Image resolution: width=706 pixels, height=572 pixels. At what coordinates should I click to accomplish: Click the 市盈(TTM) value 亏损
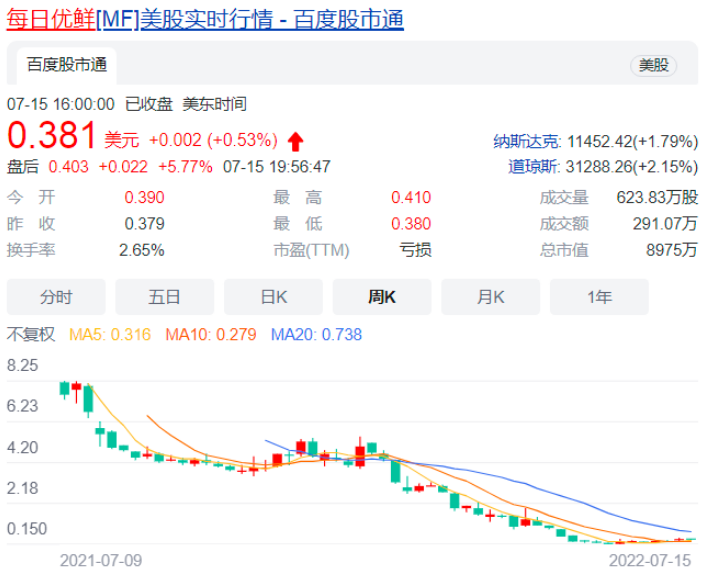coord(416,250)
